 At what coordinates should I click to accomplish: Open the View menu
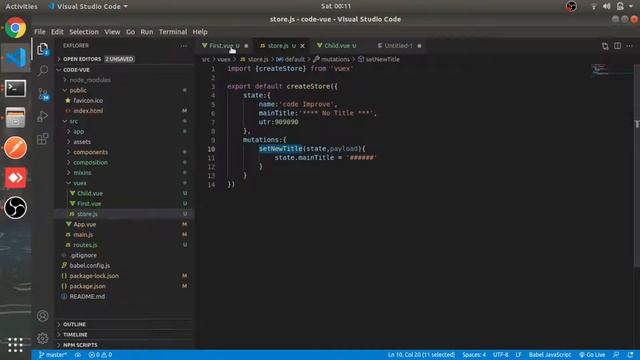pos(112,32)
